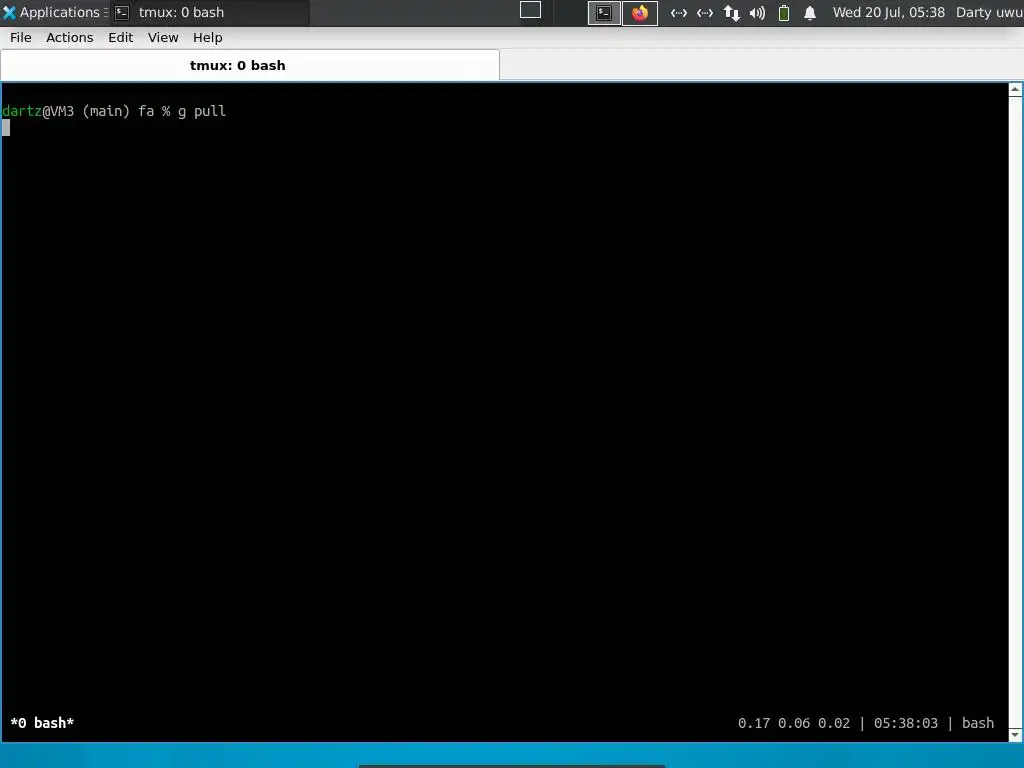Click the scrollbar down arrow
Screen dimensions: 1024x768
coord(1016,735)
